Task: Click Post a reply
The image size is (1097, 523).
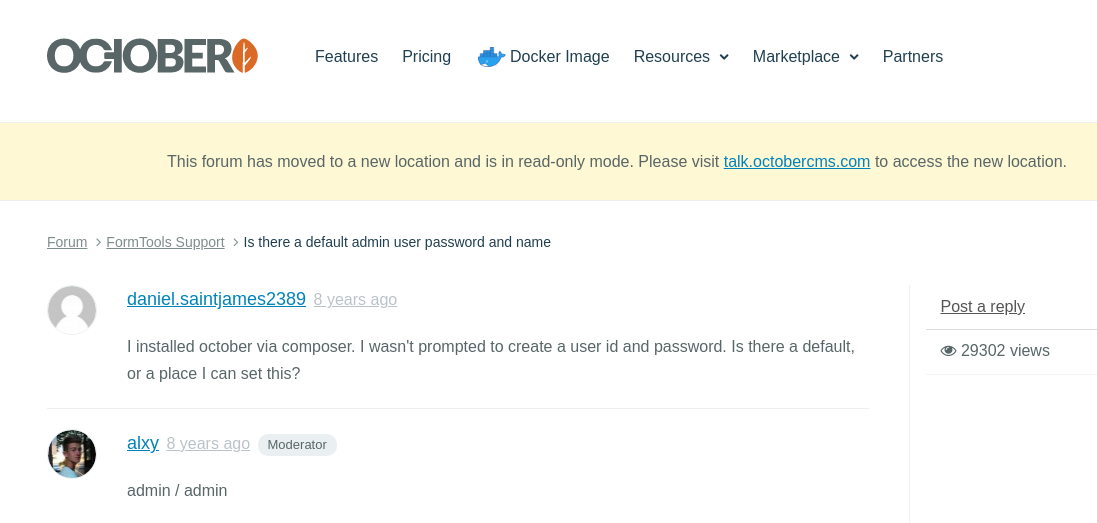Action: (x=982, y=307)
